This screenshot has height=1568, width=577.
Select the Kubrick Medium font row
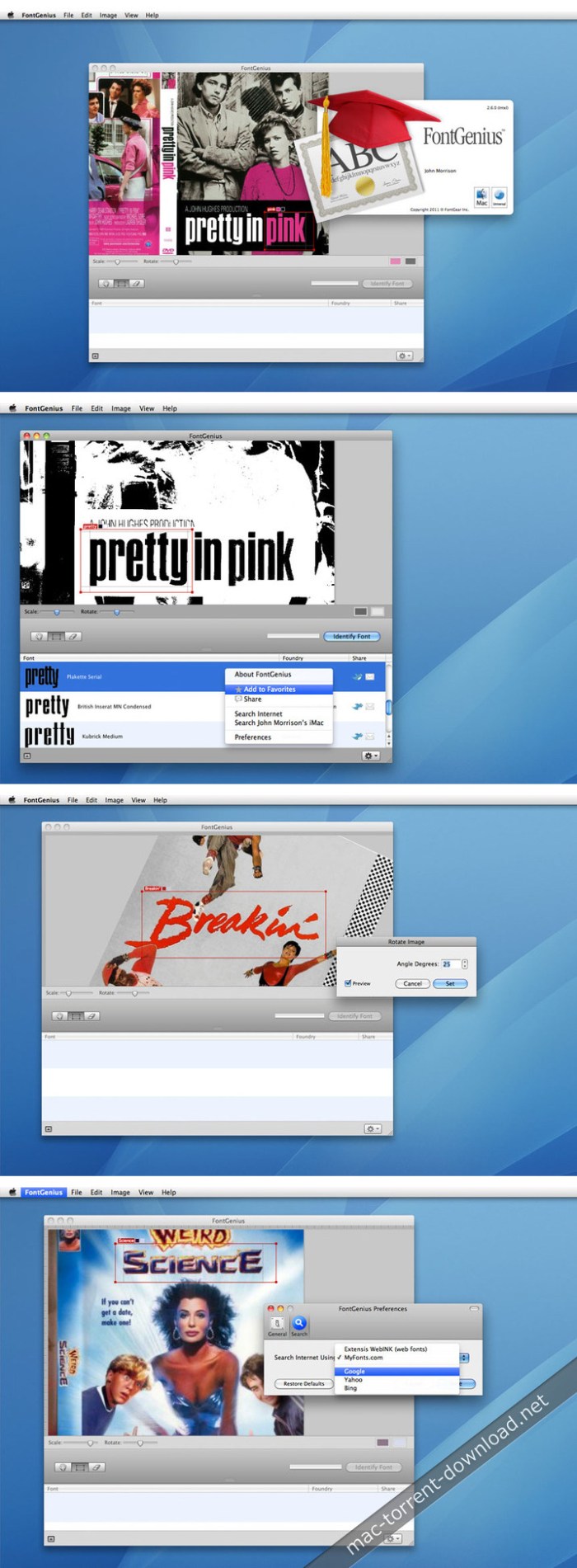202,735
